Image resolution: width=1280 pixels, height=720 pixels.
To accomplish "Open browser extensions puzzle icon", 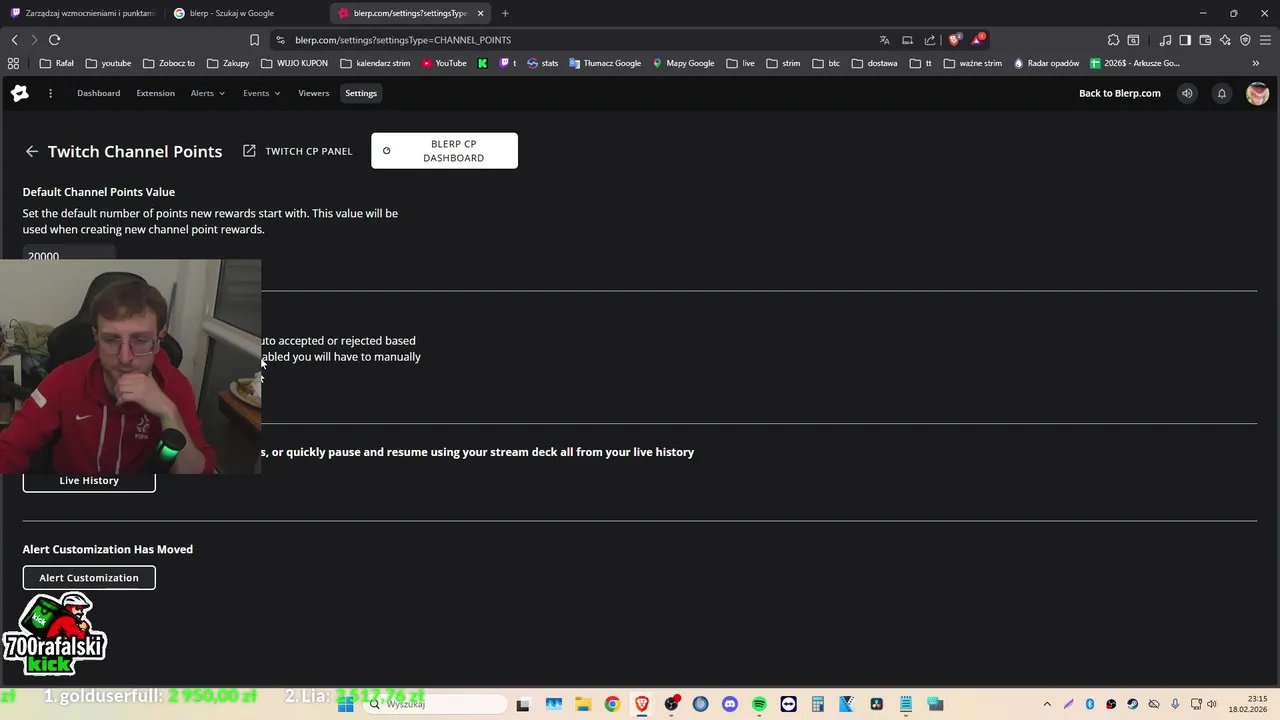I will tap(1113, 40).
